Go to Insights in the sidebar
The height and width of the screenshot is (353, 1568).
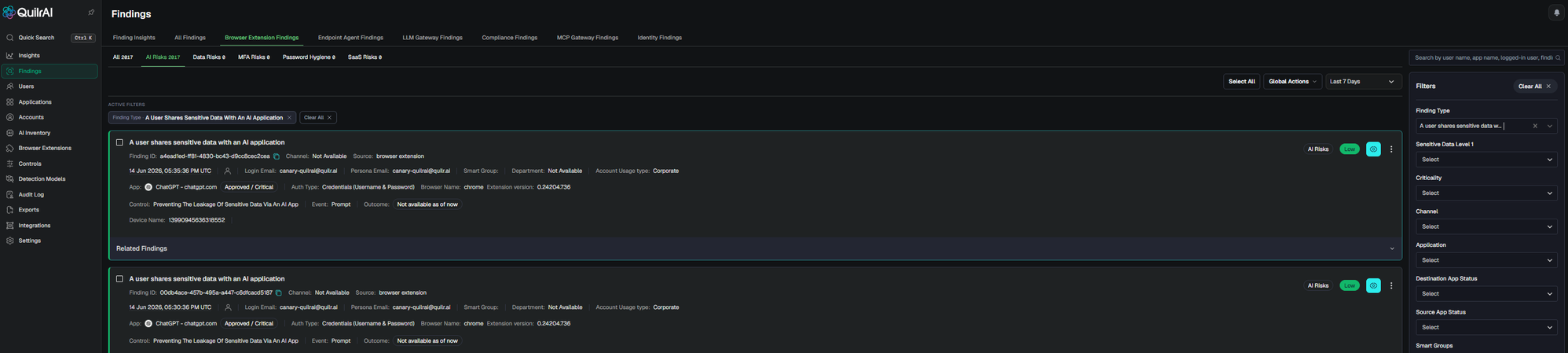click(29, 56)
